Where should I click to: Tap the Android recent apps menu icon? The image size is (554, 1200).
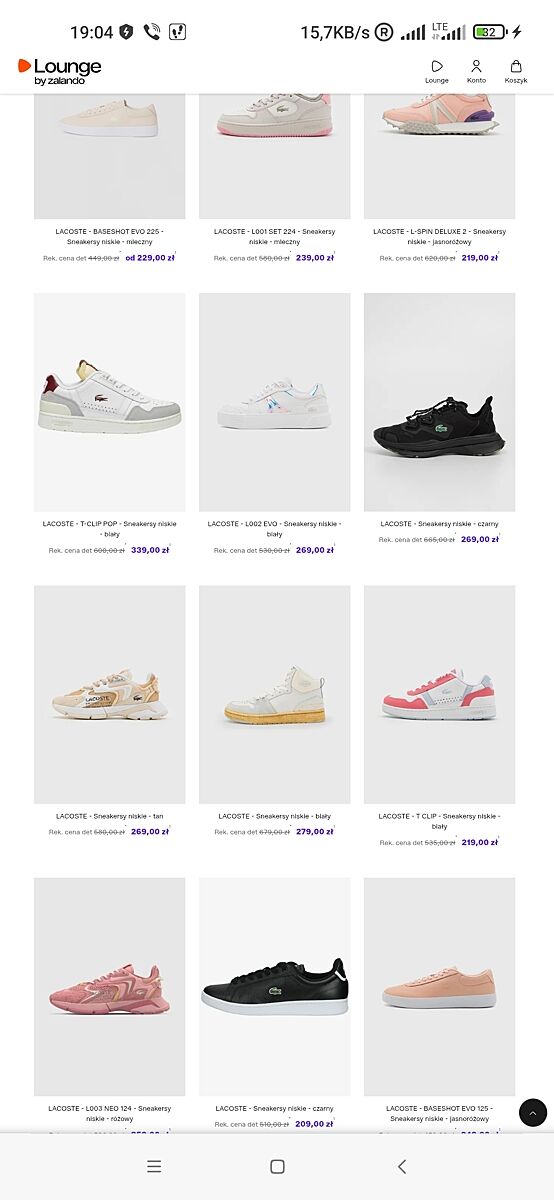coord(154,1166)
